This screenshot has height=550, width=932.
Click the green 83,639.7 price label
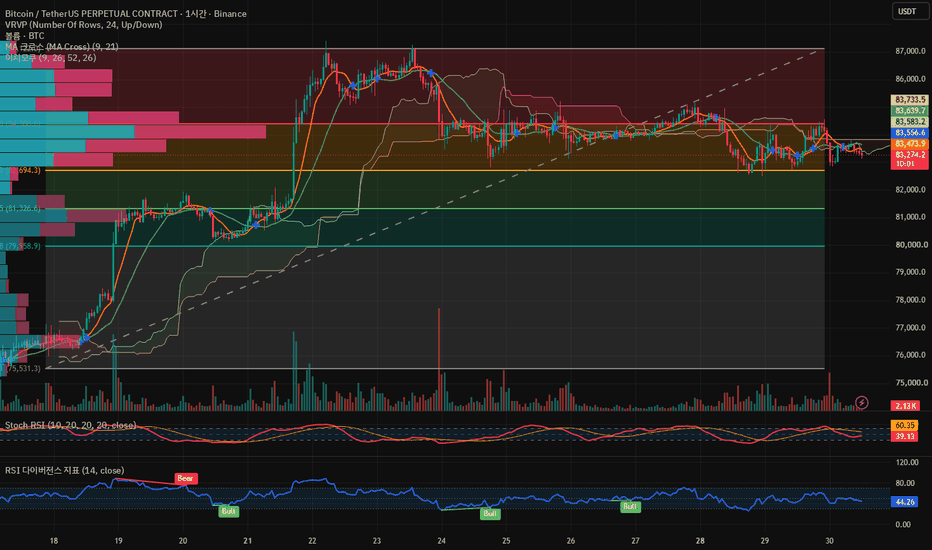(x=909, y=111)
